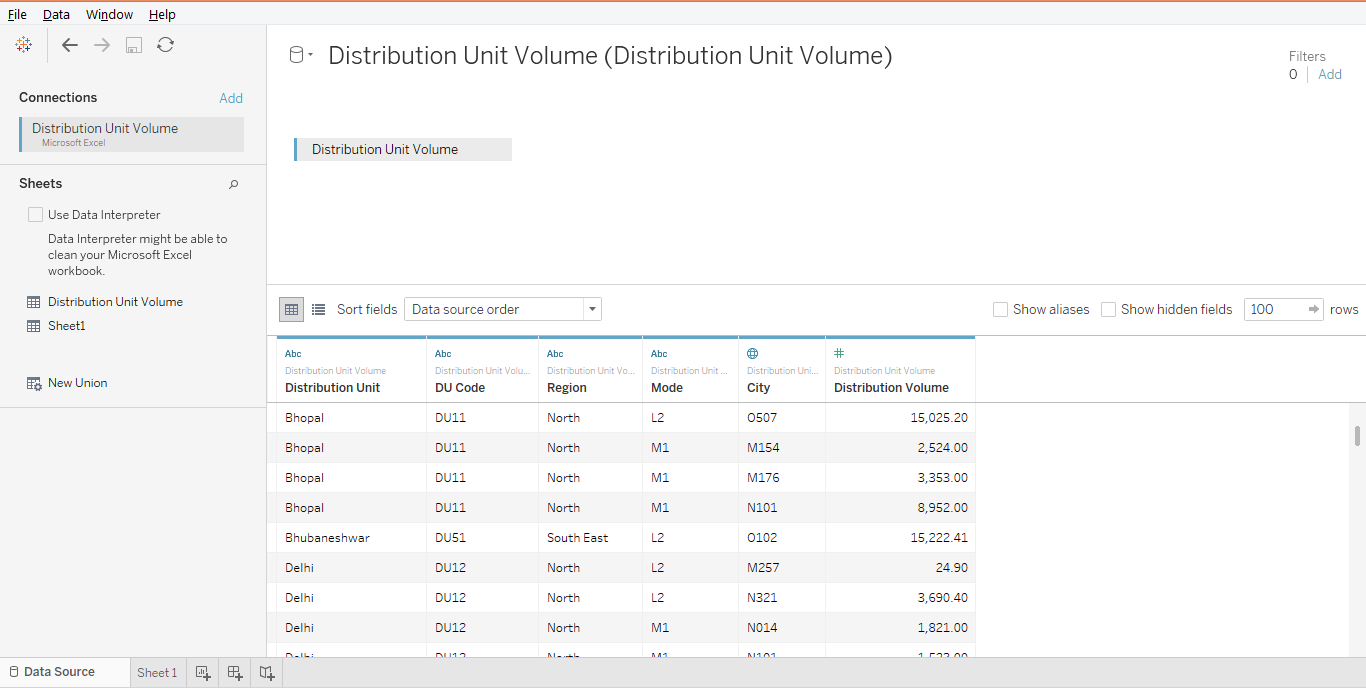Click the Tableau logo start page icon
The image size is (1366, 688).
tap(24, 45)
